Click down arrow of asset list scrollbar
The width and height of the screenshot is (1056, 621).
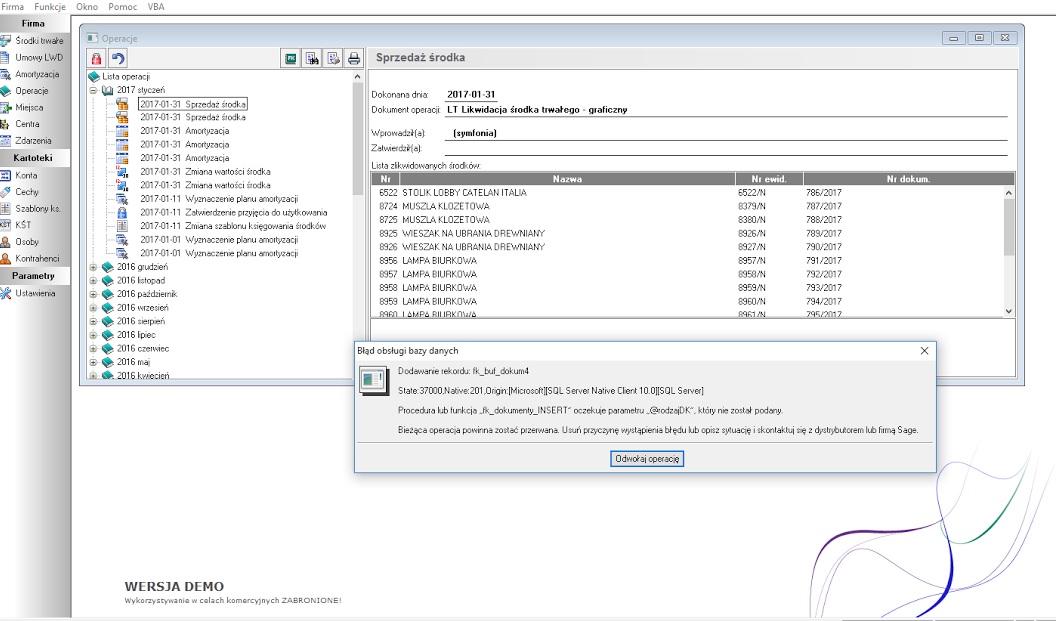(x=1008, y=312)
